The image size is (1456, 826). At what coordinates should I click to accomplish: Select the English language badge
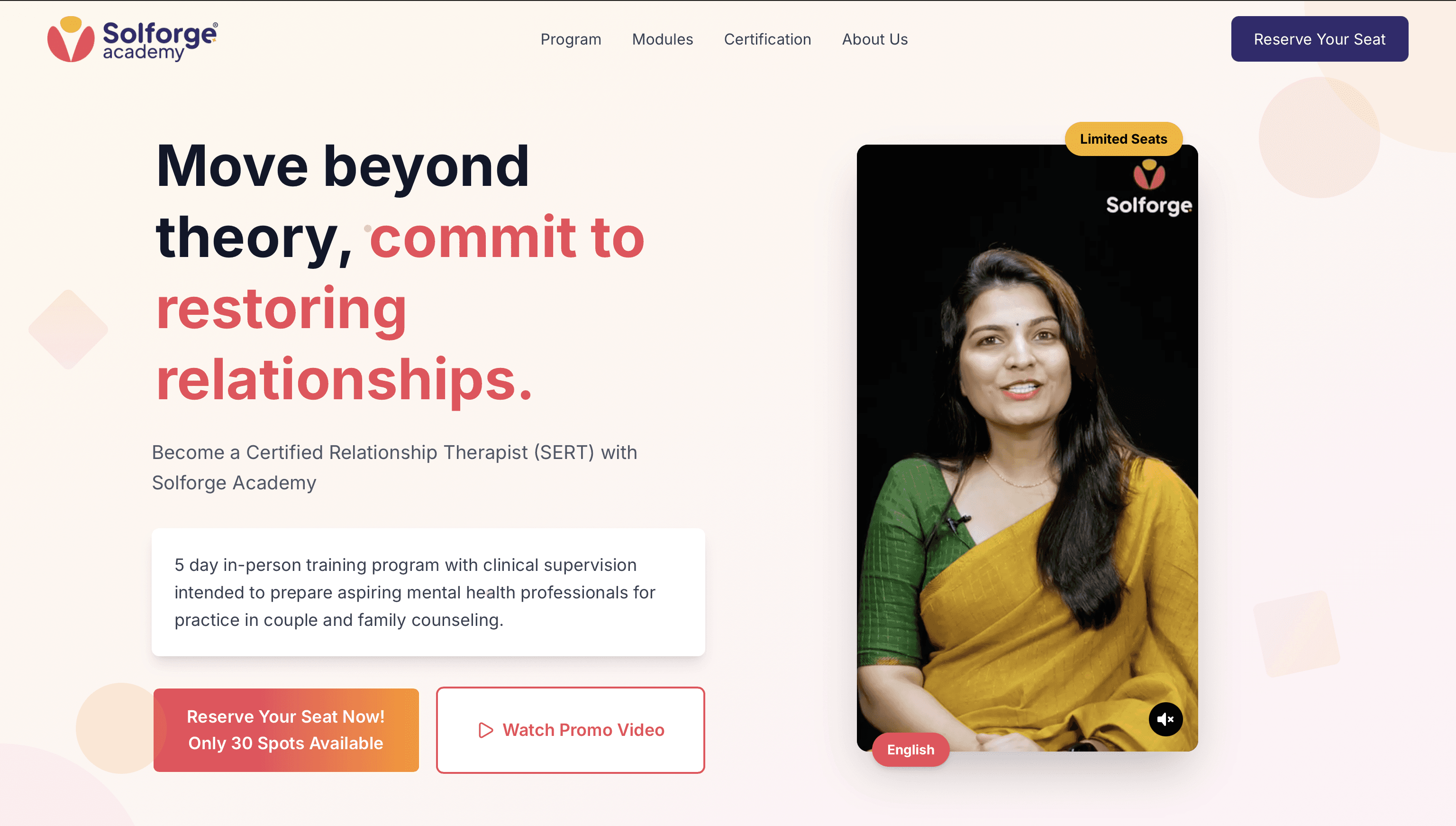910,749
